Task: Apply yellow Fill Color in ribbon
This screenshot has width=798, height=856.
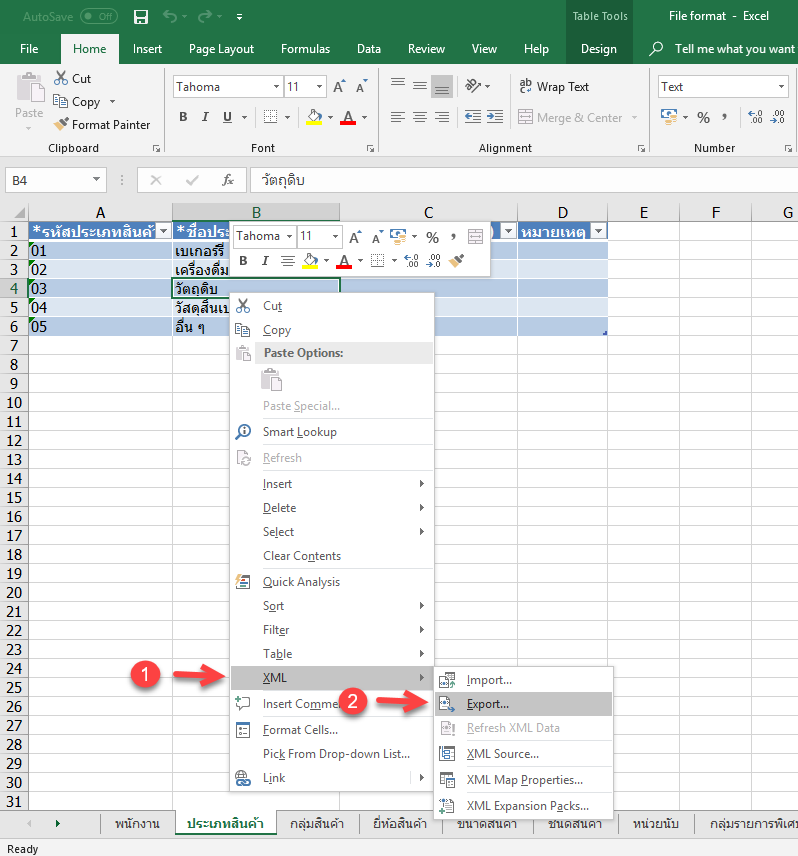Action: [x=314, y=117]
